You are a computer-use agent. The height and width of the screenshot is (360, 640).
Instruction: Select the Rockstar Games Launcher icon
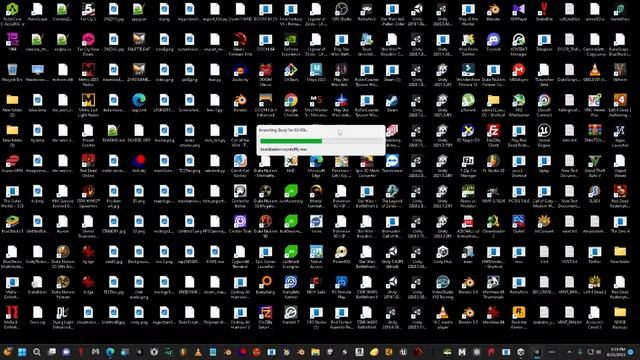pyautogui.click(x=518, y=316)
